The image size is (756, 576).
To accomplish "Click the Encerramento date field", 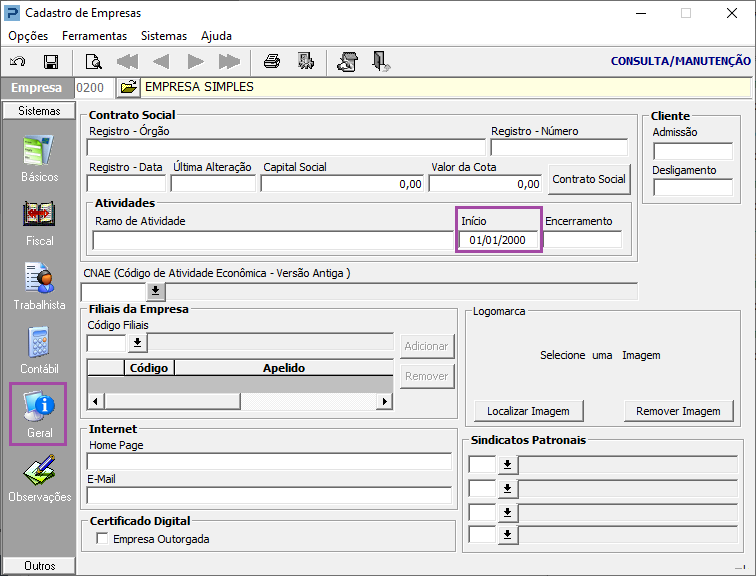I will pos(582,240).
